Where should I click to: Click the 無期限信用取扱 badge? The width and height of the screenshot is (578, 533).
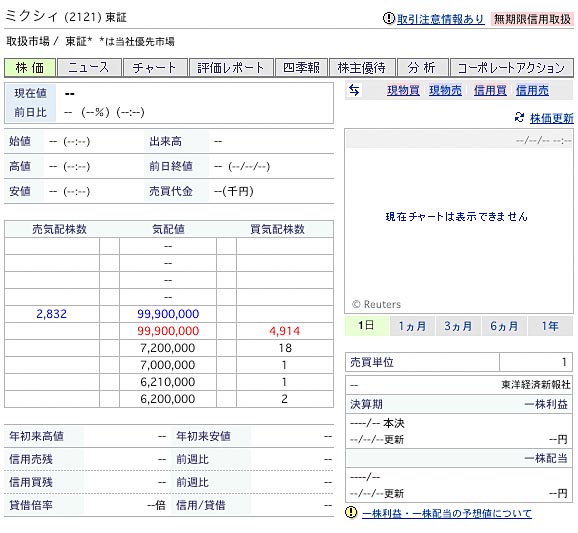click(532, 19)
